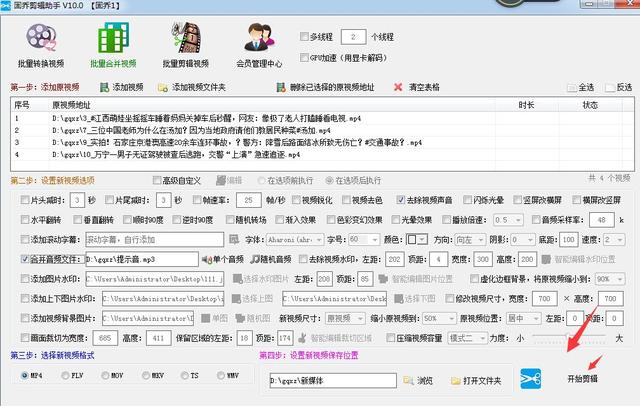
Task: Click the 开始剪辑 button
Action: [581, 379]
